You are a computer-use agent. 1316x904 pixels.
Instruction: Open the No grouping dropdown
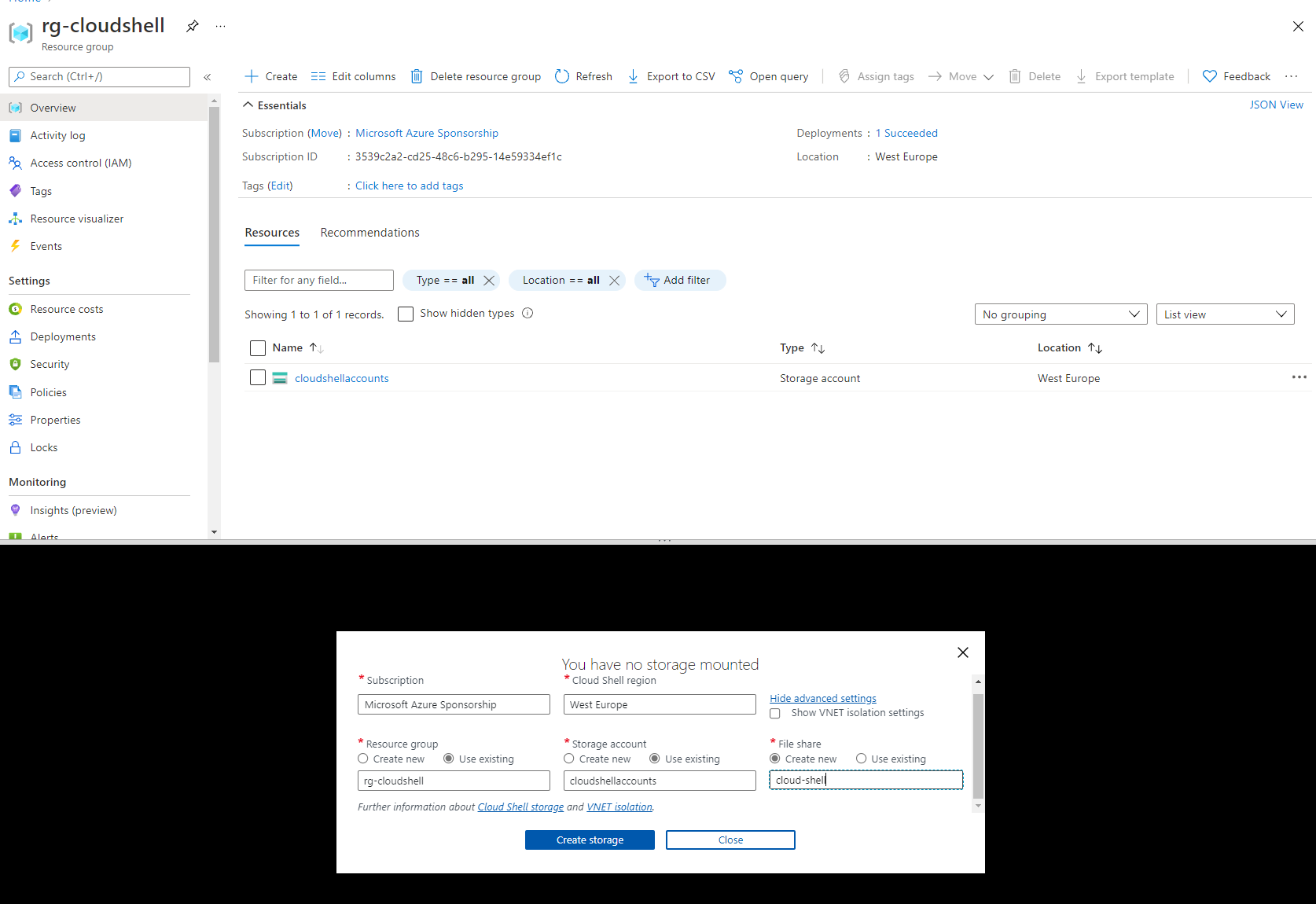(1061, 314)
